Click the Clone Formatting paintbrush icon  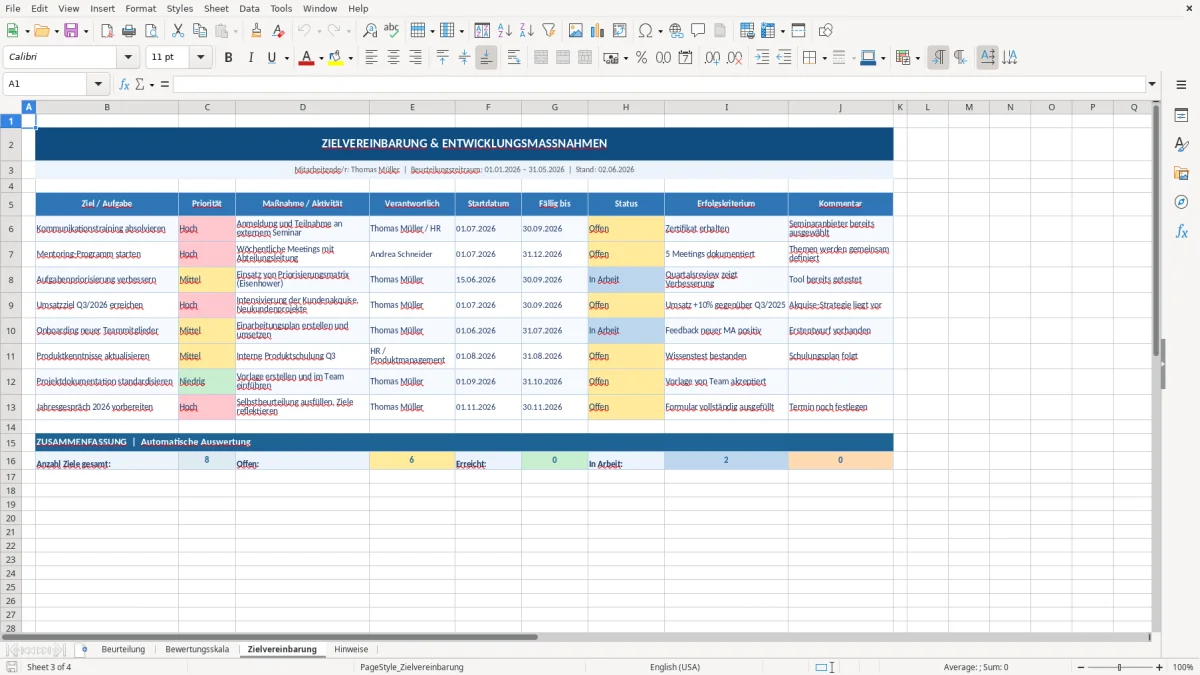(257, 31)
